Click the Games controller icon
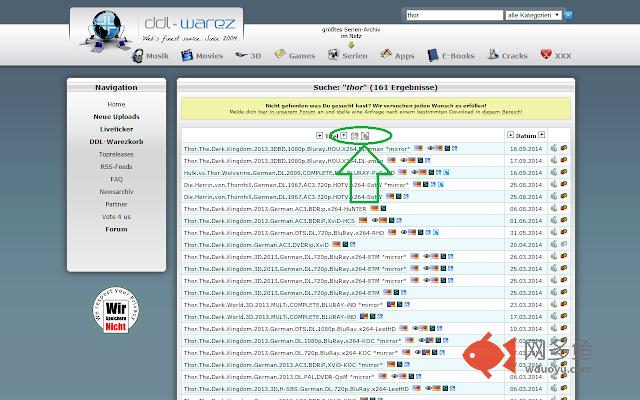 coord(280,54)
